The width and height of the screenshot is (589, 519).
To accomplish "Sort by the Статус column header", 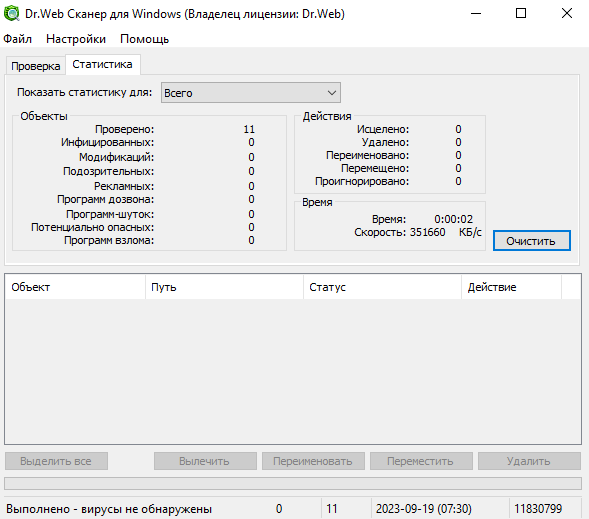I will (x=382, y=287).
